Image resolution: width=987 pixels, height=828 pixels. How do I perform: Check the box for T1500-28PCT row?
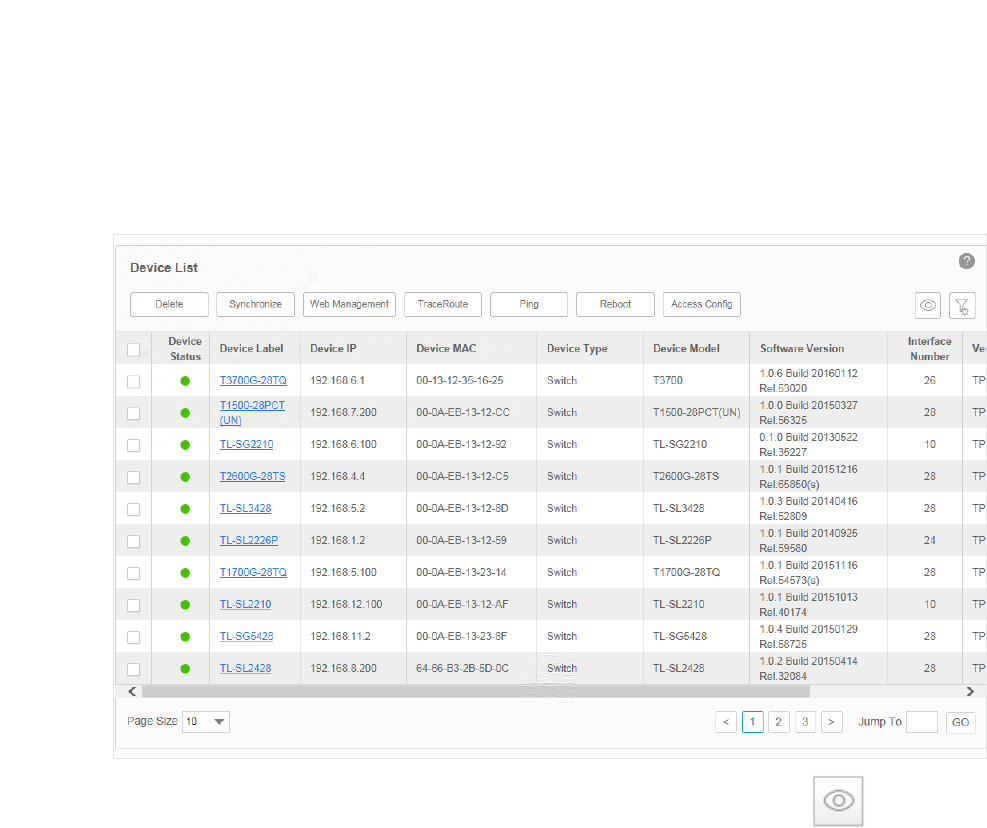pyautogui.click(x=133, y=414)
